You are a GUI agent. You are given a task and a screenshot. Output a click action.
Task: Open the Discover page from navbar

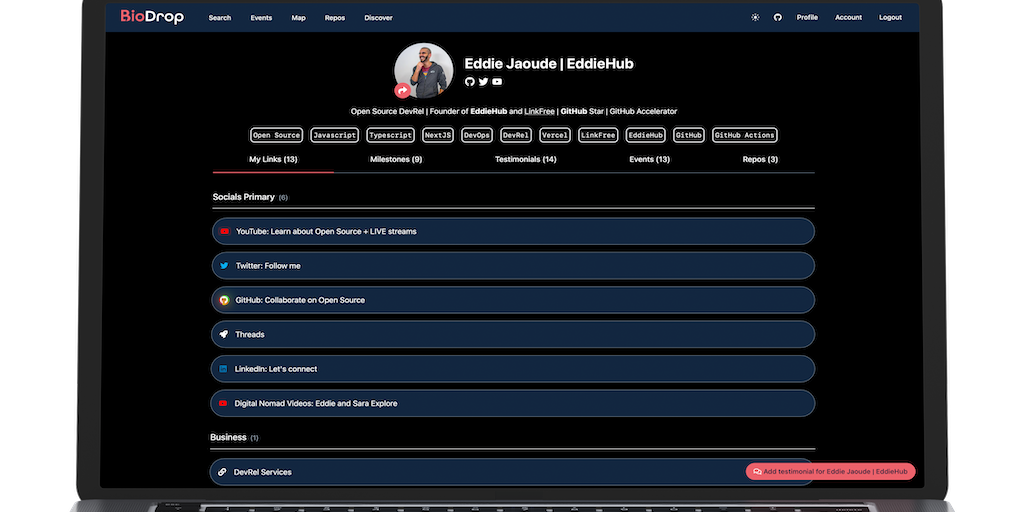click(378, 17)
